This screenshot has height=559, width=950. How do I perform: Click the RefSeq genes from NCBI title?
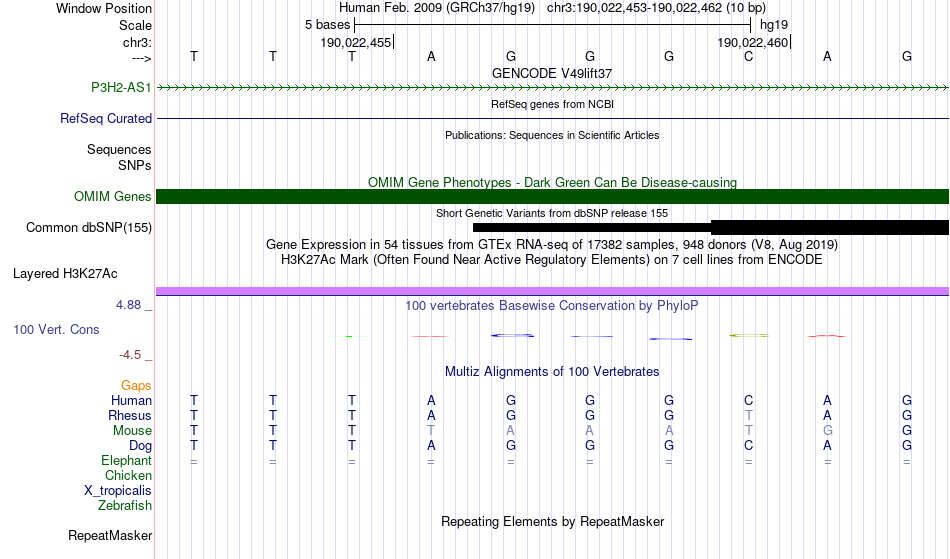coord(552,104)
